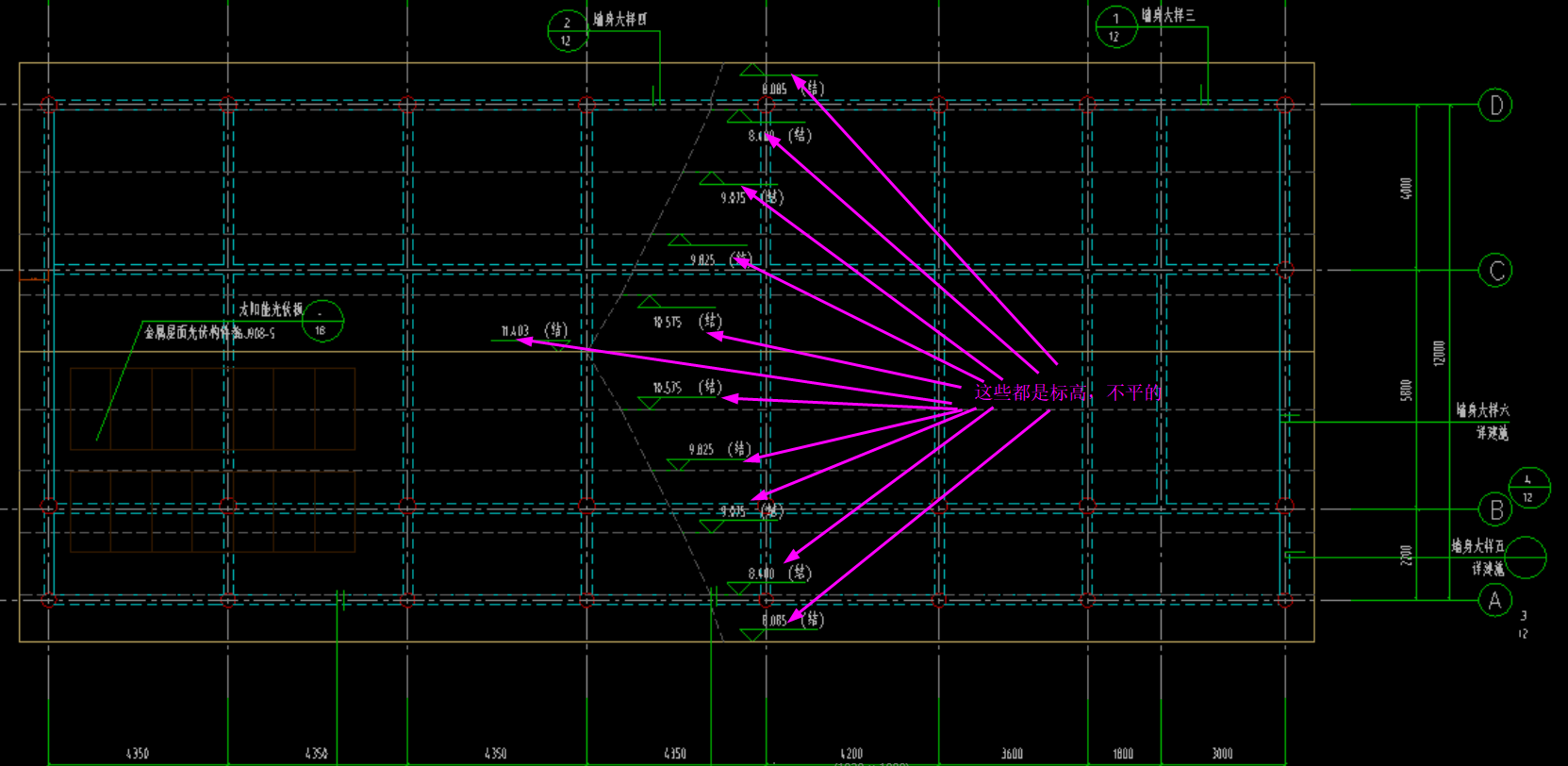Screen dimensions: 1568x766
Task: Select the 太阳能光伏板 text
Action: point(271,309)
